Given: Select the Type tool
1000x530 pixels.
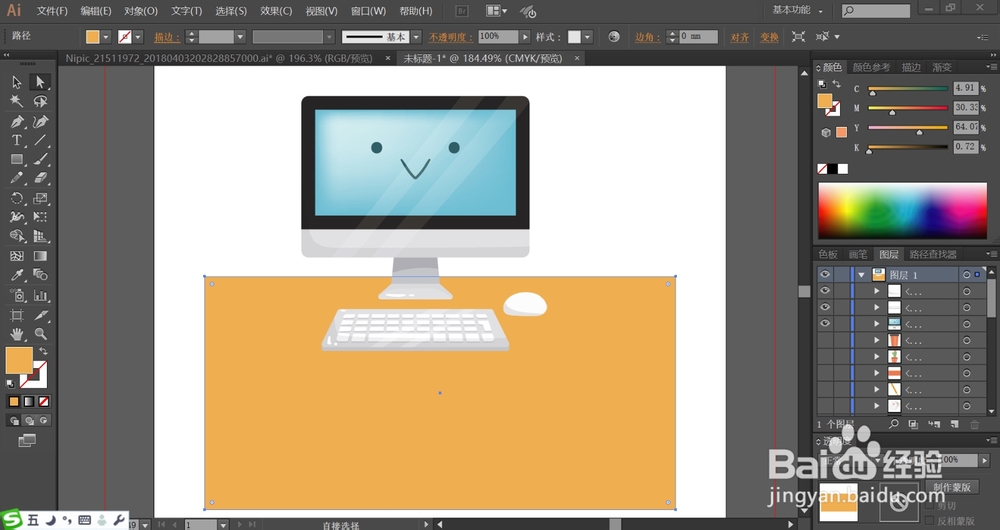Looking at the screenshot, I should 17,140.
